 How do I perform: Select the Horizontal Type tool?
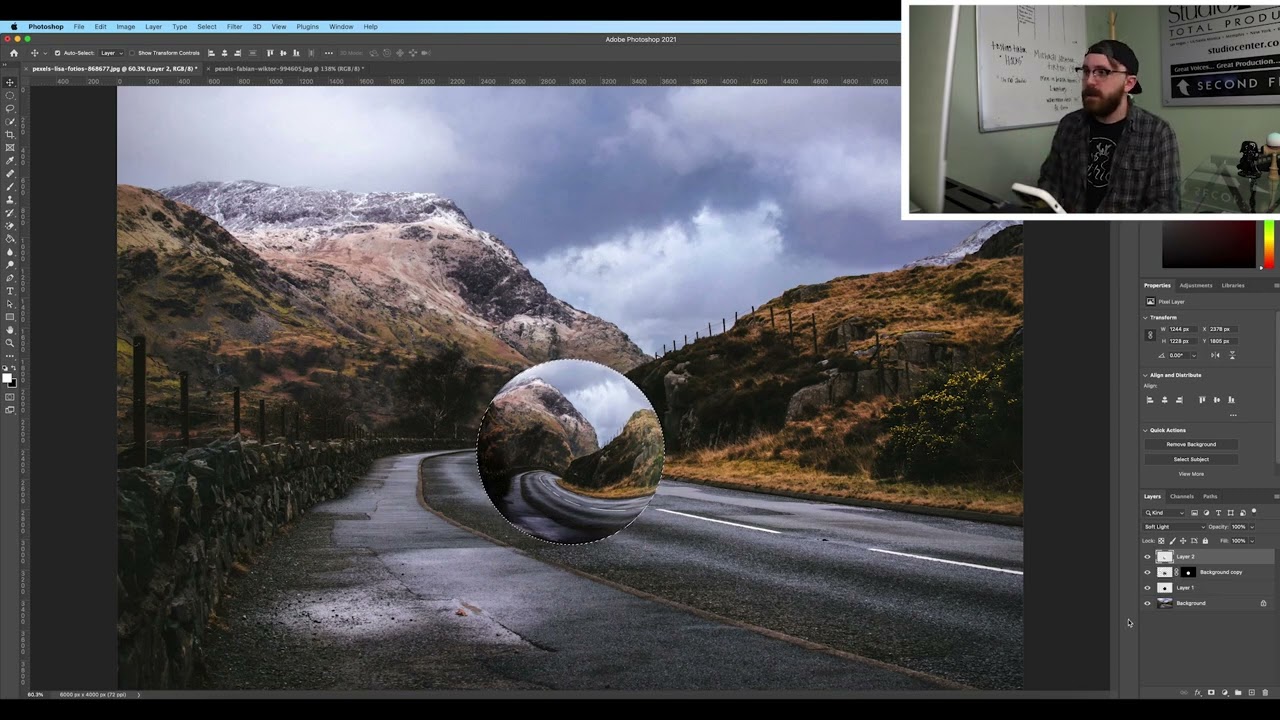coord(10,290)
